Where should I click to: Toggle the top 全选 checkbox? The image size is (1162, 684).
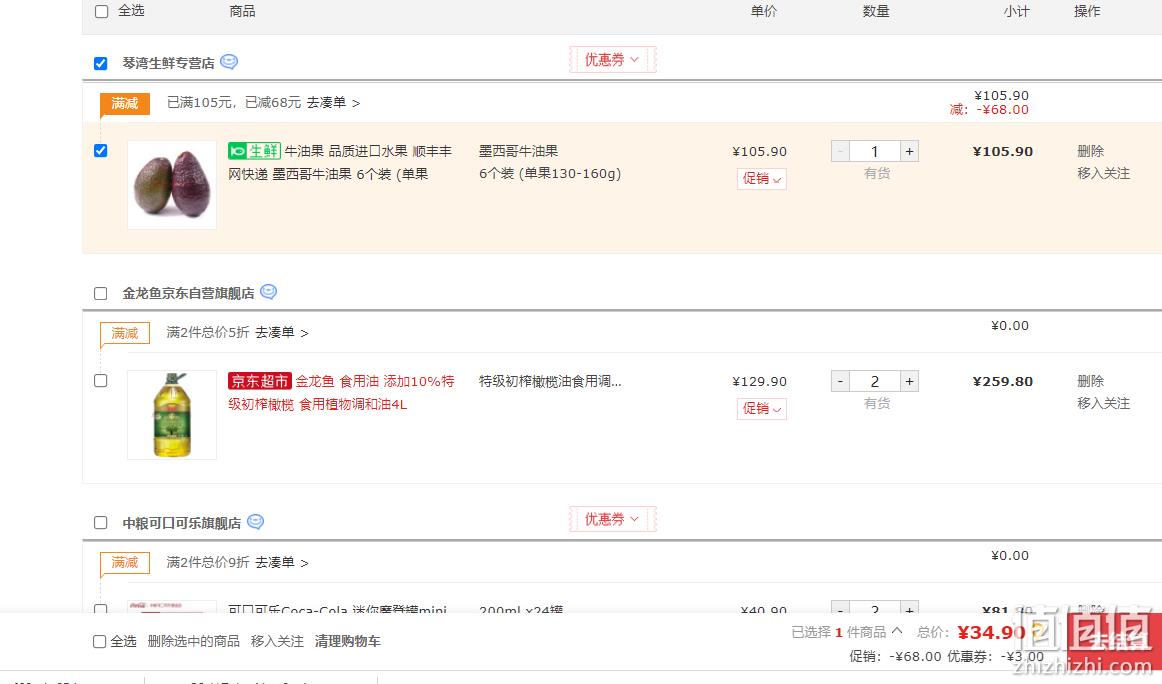pos(102,11)
